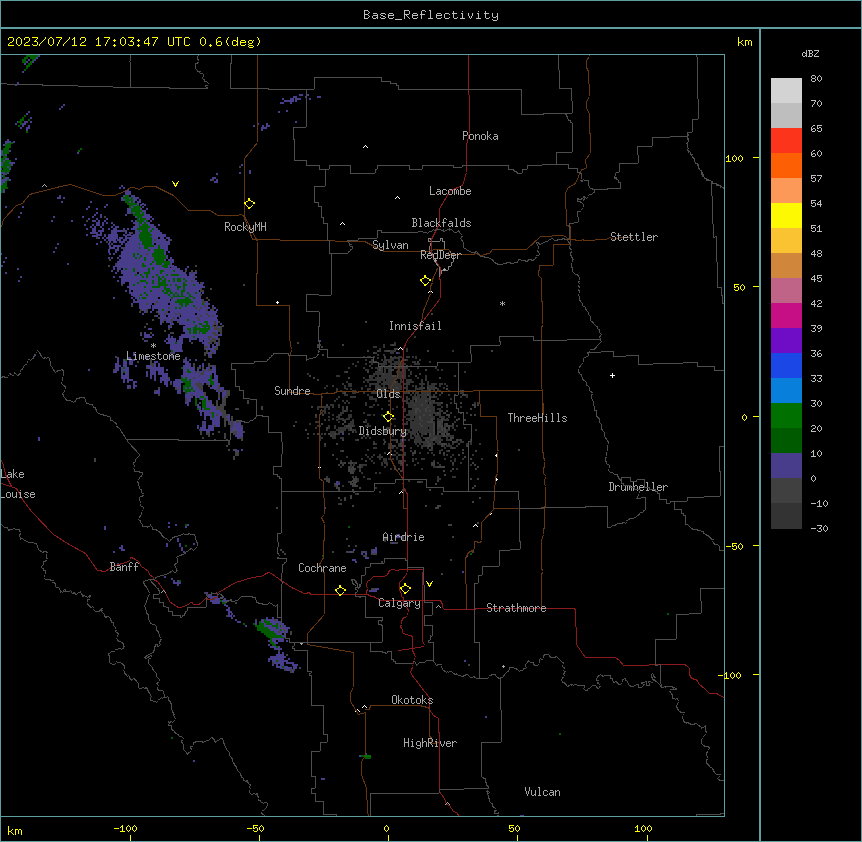Screen dimensions: 862x842
Task: Click the RedDeer city label
Action: (x=440, y=255)
